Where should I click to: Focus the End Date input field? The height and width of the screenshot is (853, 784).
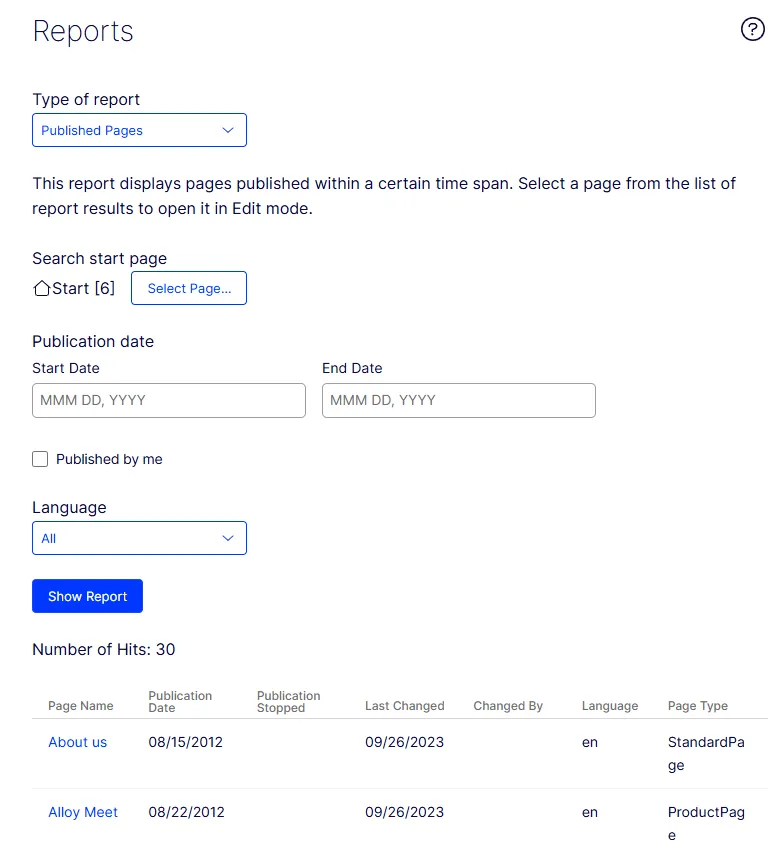coord(459,400)
